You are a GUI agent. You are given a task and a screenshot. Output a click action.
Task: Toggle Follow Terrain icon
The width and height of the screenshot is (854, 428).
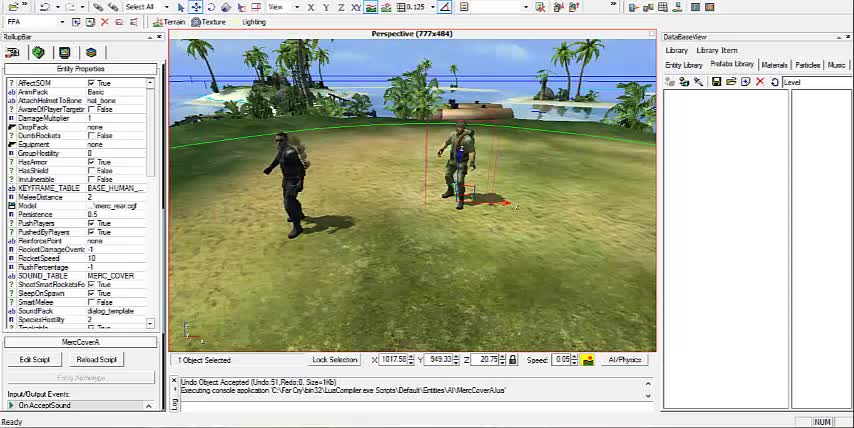click(x=371, y=7)
